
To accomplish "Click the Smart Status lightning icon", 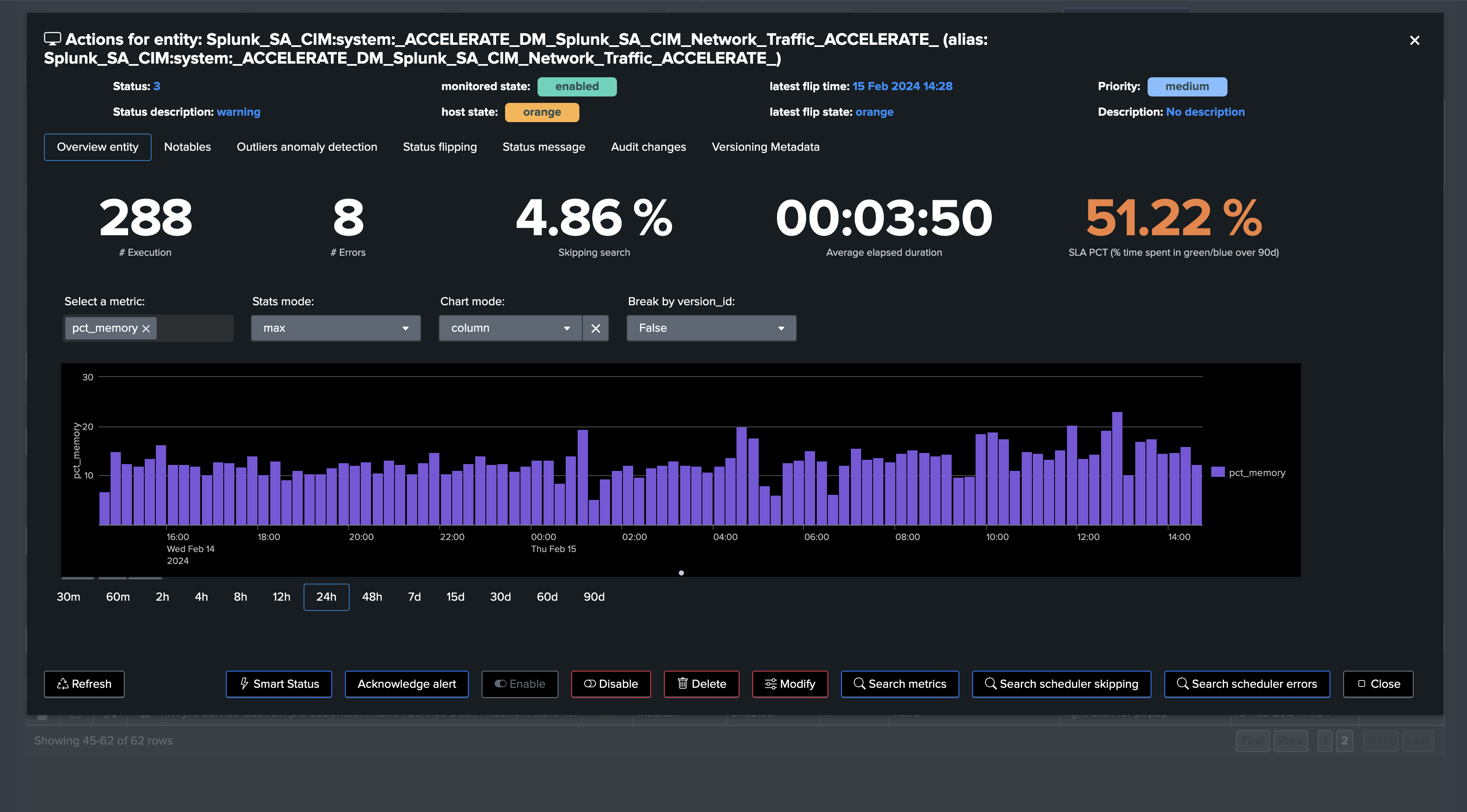I will pos(244,684).
